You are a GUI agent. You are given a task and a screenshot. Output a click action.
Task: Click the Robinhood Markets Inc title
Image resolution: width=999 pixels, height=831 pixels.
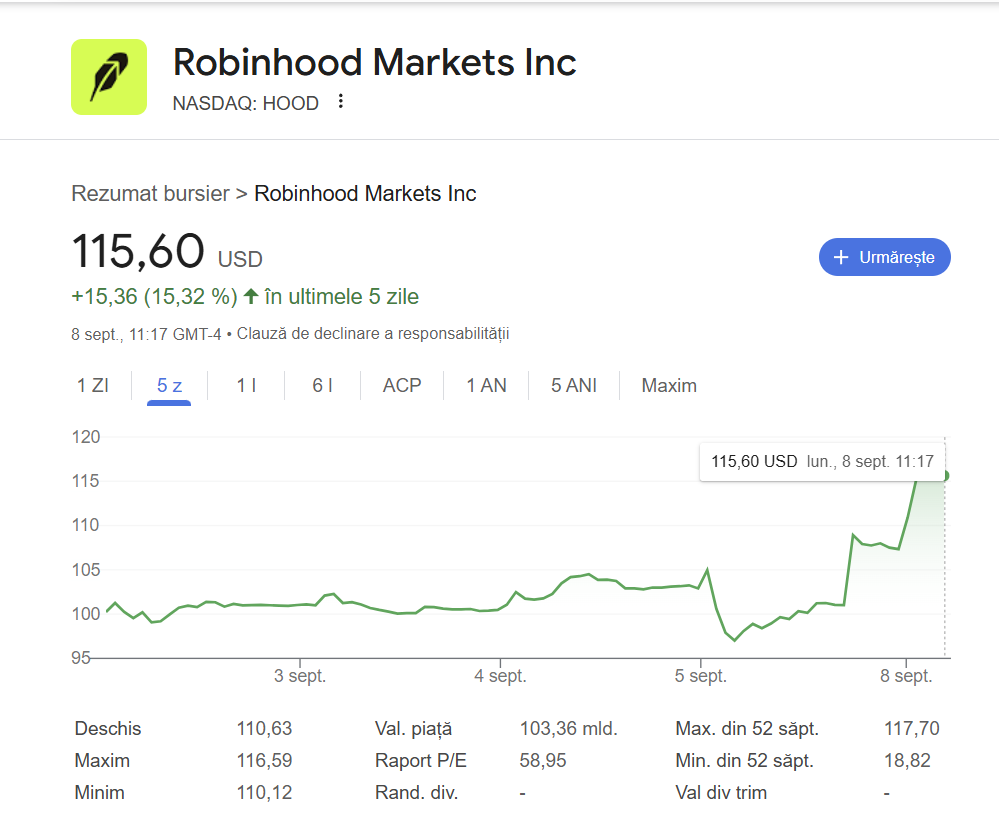pyautogui.click(x=375, y=62)
